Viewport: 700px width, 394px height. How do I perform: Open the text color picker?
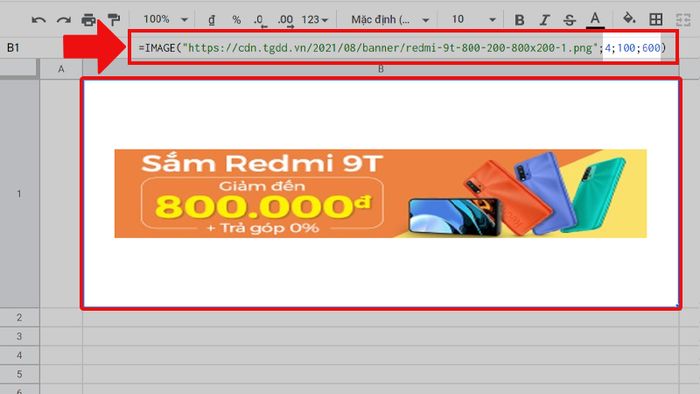coord(595,20)
